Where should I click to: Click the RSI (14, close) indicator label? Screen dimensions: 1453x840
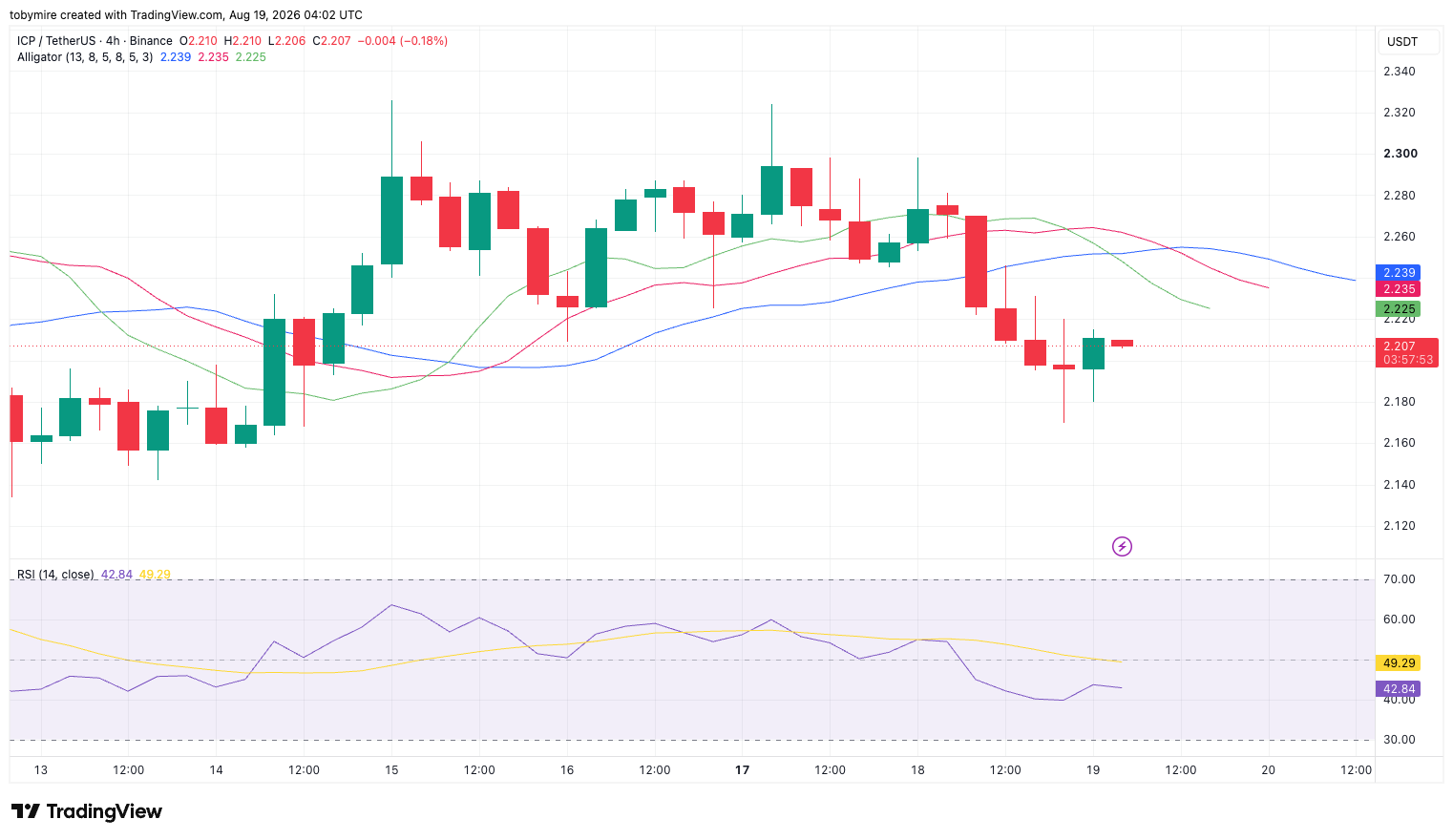point(55,575)
